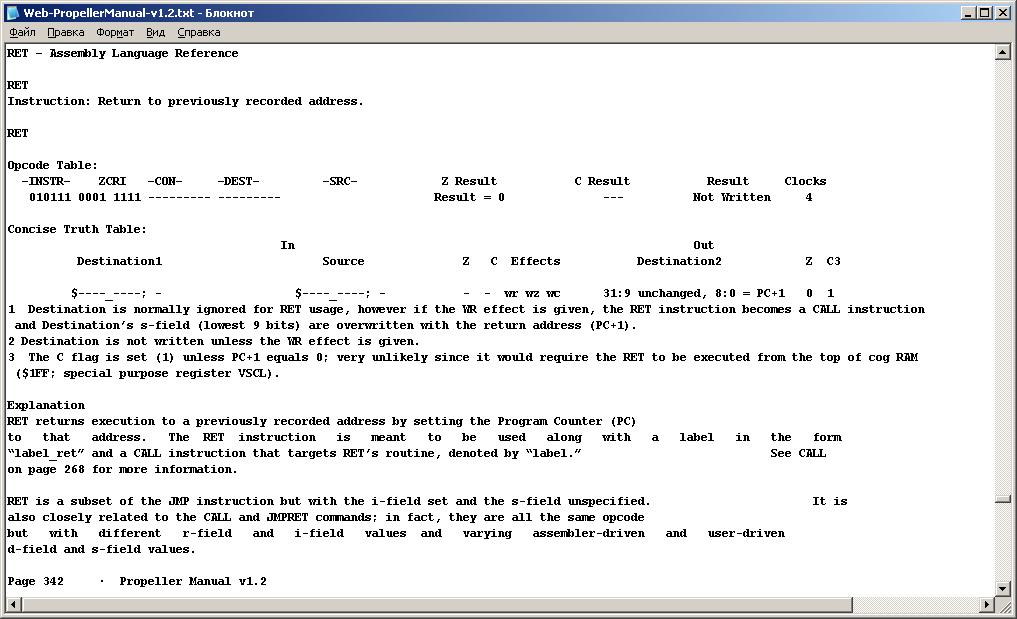Open the Правка menu
The height and width of the screenshot is (619, 1017).
click(66, 32)
